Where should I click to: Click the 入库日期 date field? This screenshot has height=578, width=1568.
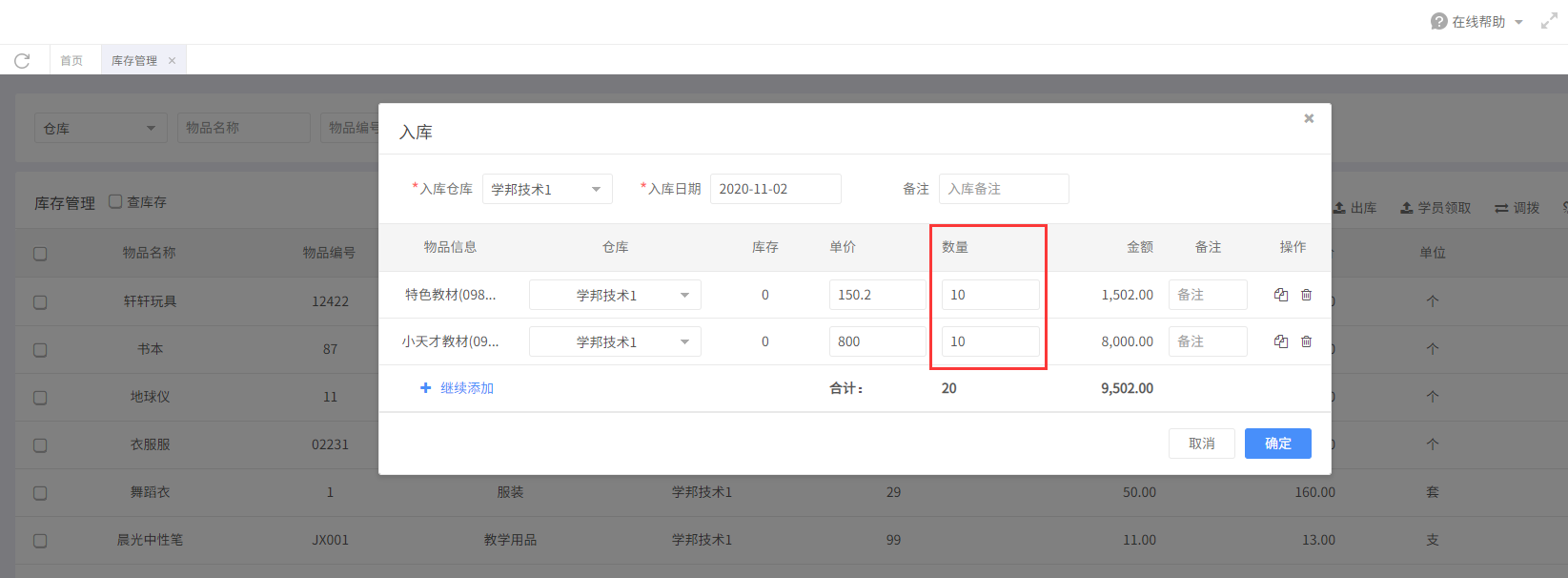coord(776,189)
